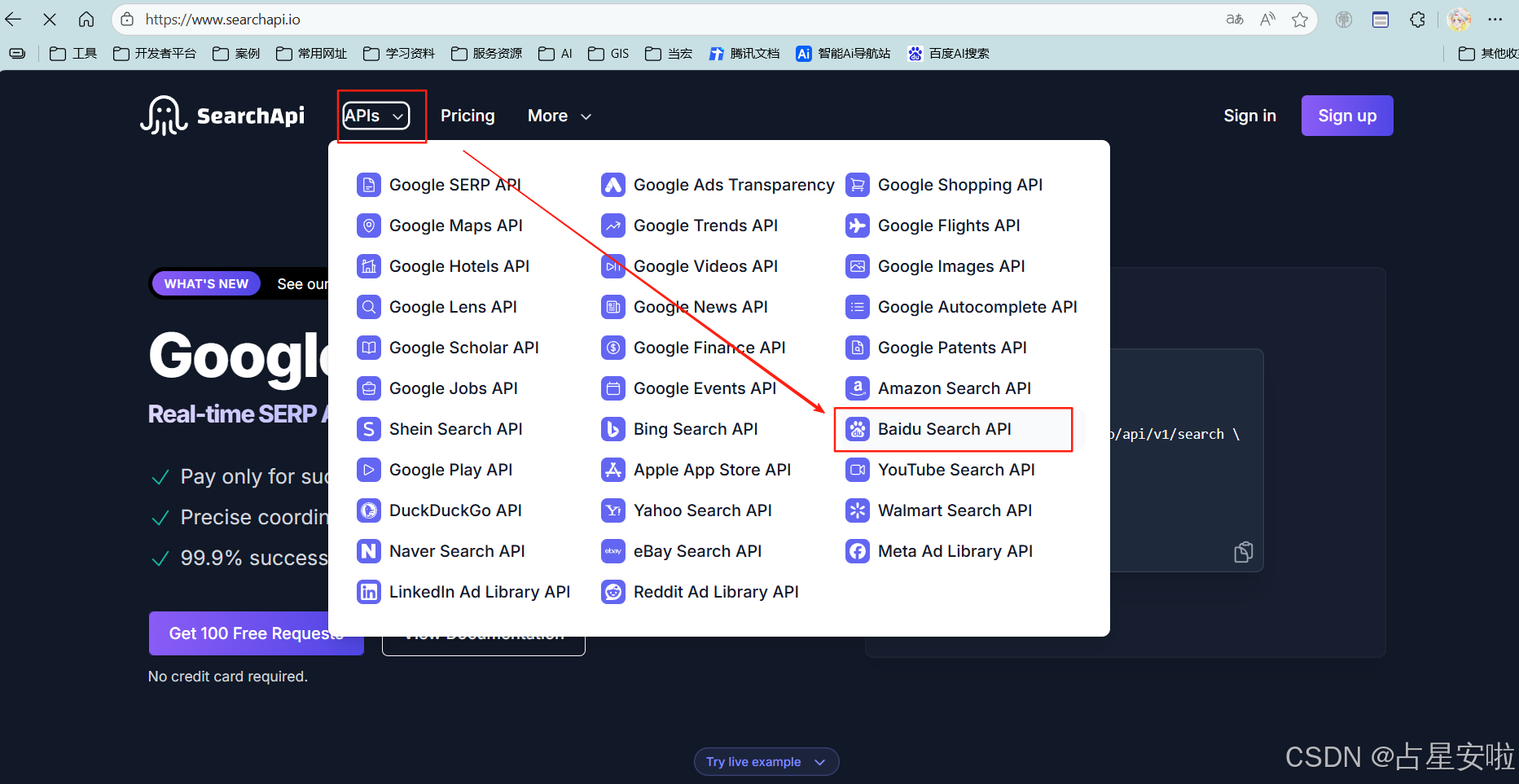
Task: Open Google Autocomplete API menu entry
Action: click(x=961, y=307)
